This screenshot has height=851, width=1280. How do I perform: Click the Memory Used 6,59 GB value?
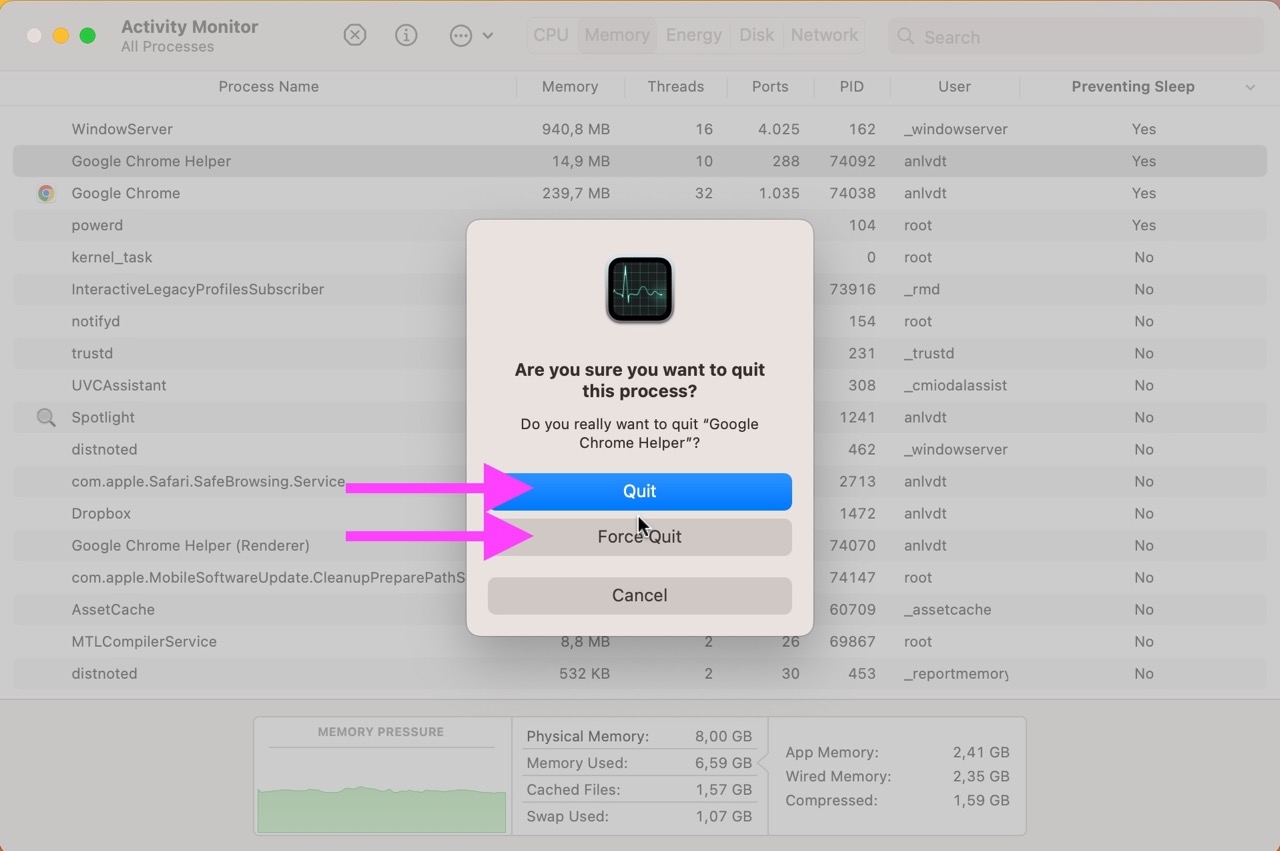(x=723, y=763)
